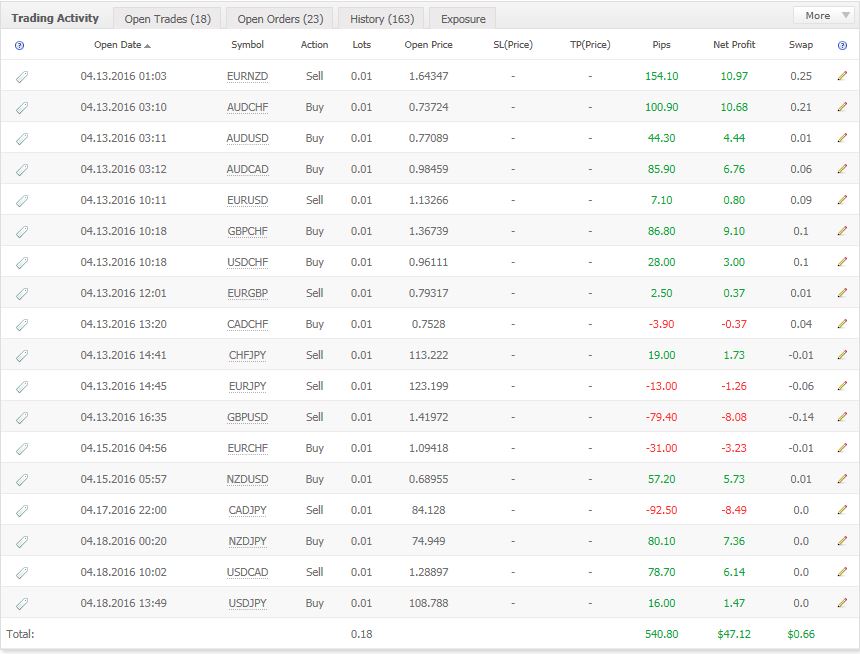The image size is (860, 654).
Task: Click the pencil edit icon for EURUSD
Action: click(x=842, y=200)
